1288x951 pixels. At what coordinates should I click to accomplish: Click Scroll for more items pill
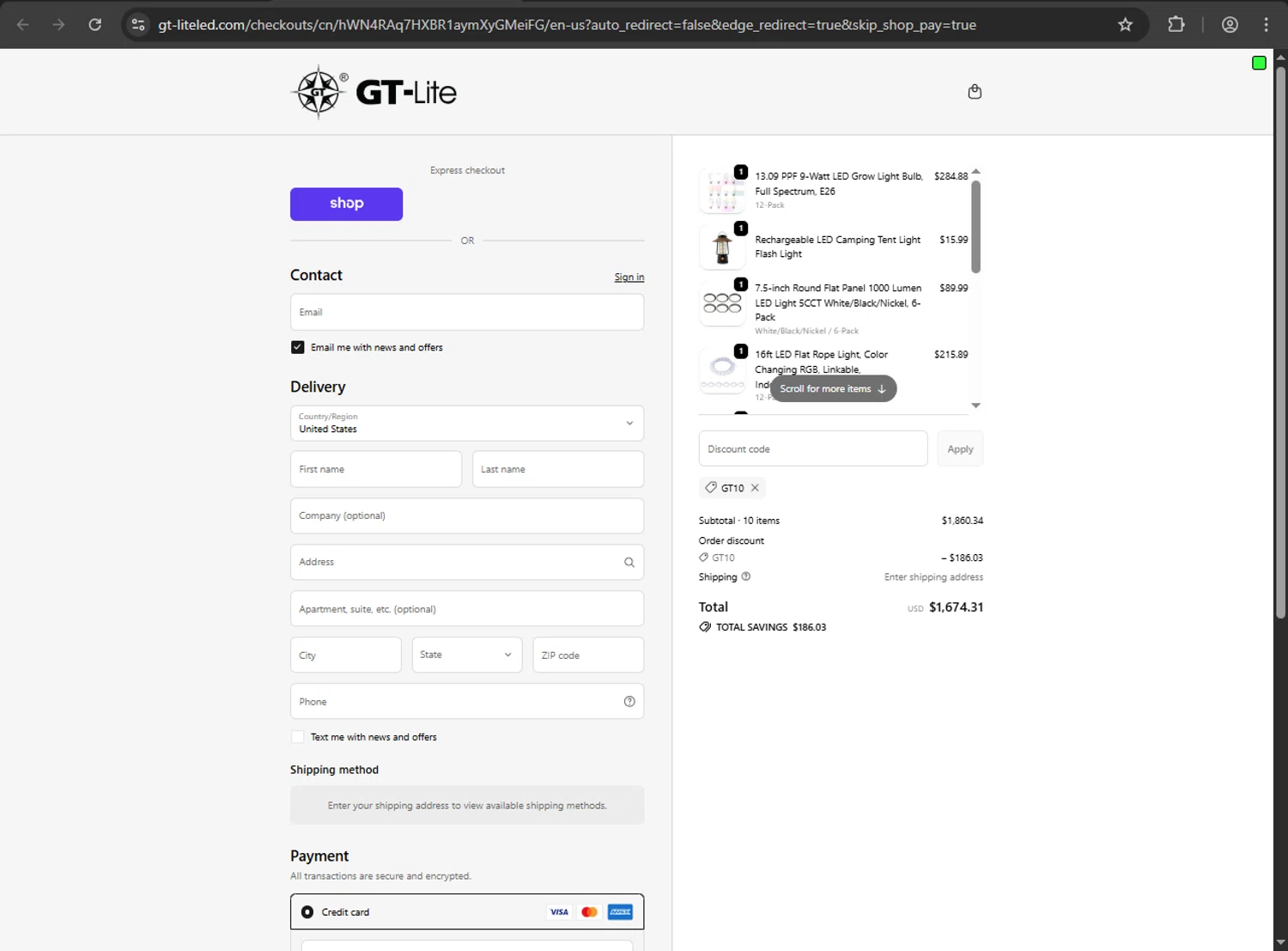click(833, 389)
